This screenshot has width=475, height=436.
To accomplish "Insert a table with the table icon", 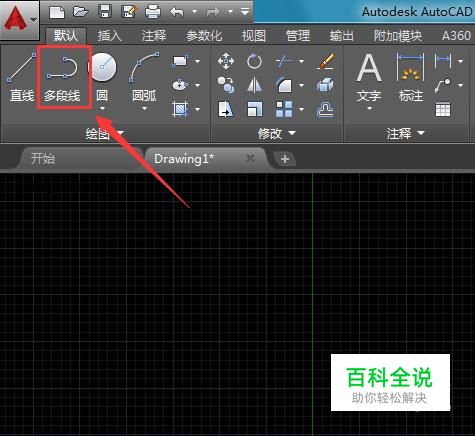I will point(443,109).
